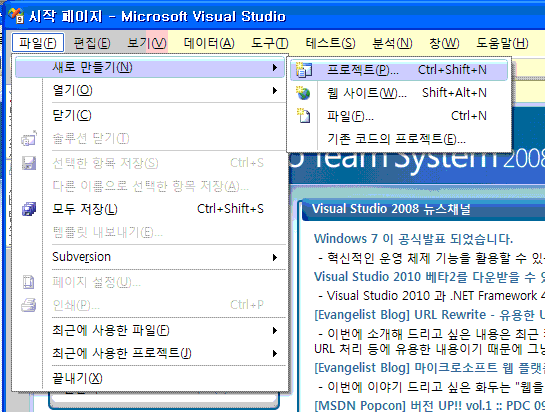Expand the 열기(O) submenu arrow
The image size is (545, 412).
click(x=275, y=91)
